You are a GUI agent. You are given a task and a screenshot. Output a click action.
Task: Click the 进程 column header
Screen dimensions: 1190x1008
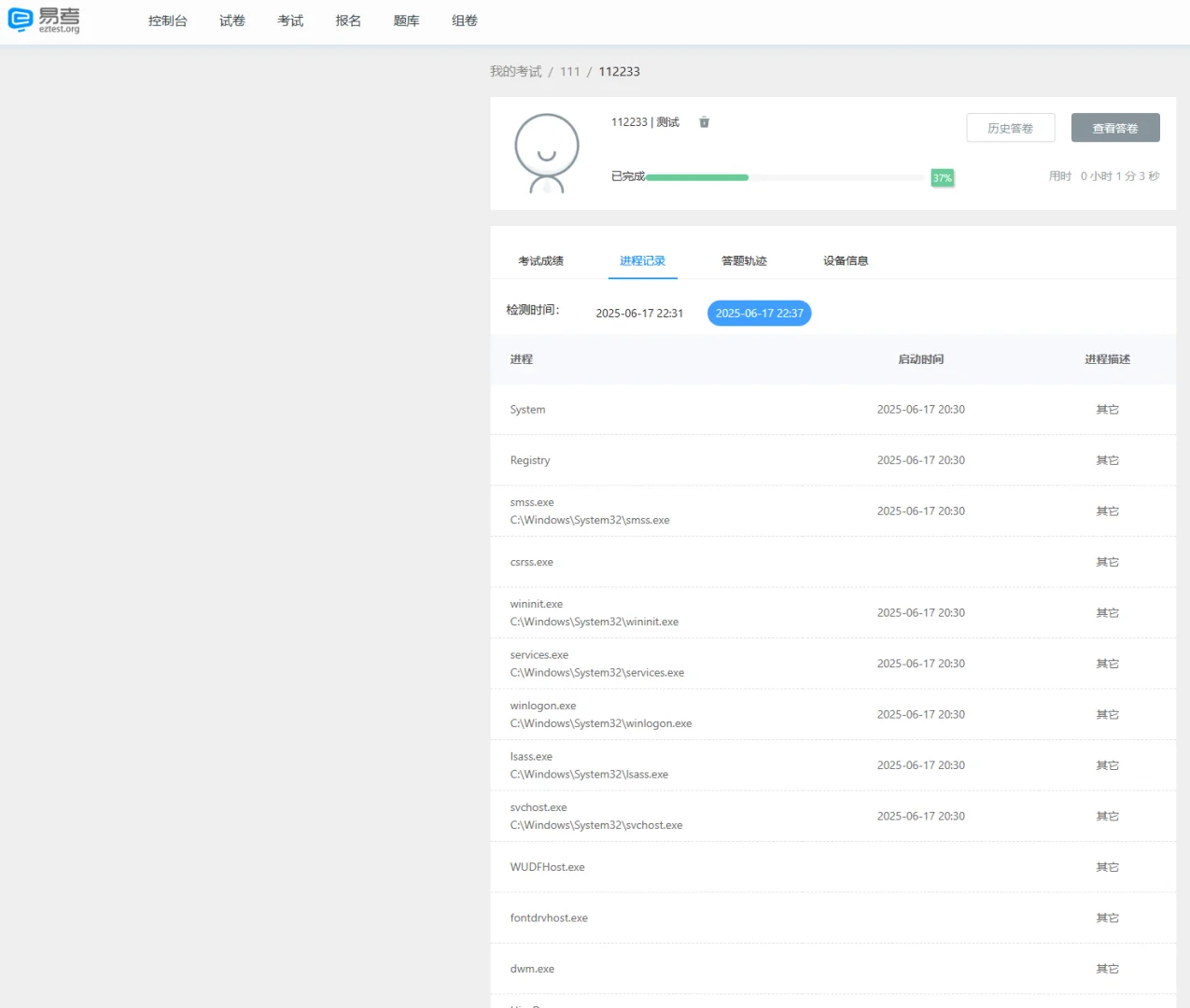[522, 359]
